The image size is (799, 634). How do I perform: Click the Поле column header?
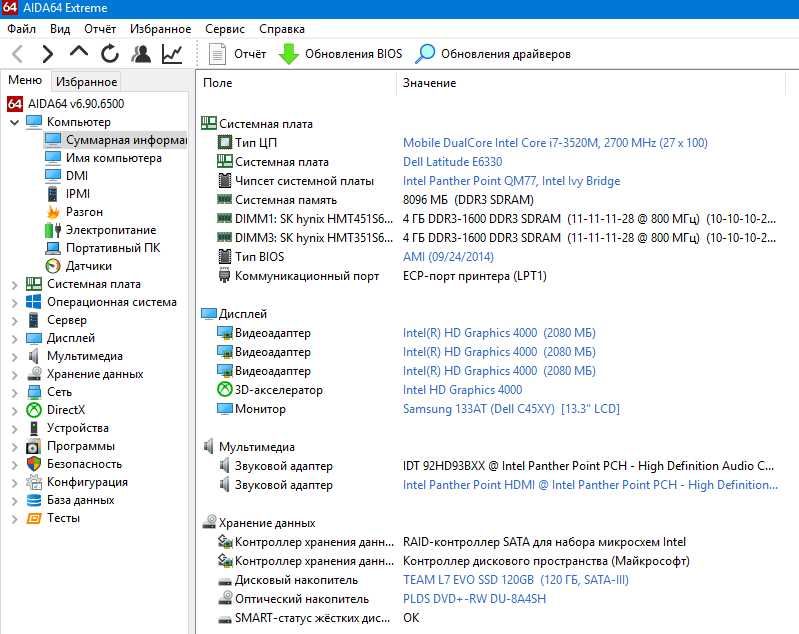click(x=297, y=83)
